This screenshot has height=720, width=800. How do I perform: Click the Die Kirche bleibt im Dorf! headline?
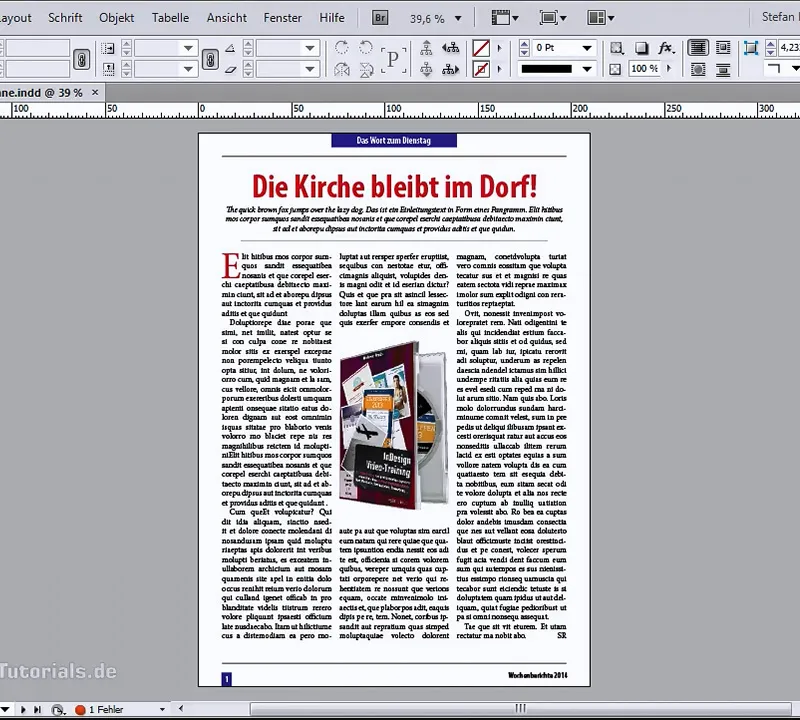394,186
